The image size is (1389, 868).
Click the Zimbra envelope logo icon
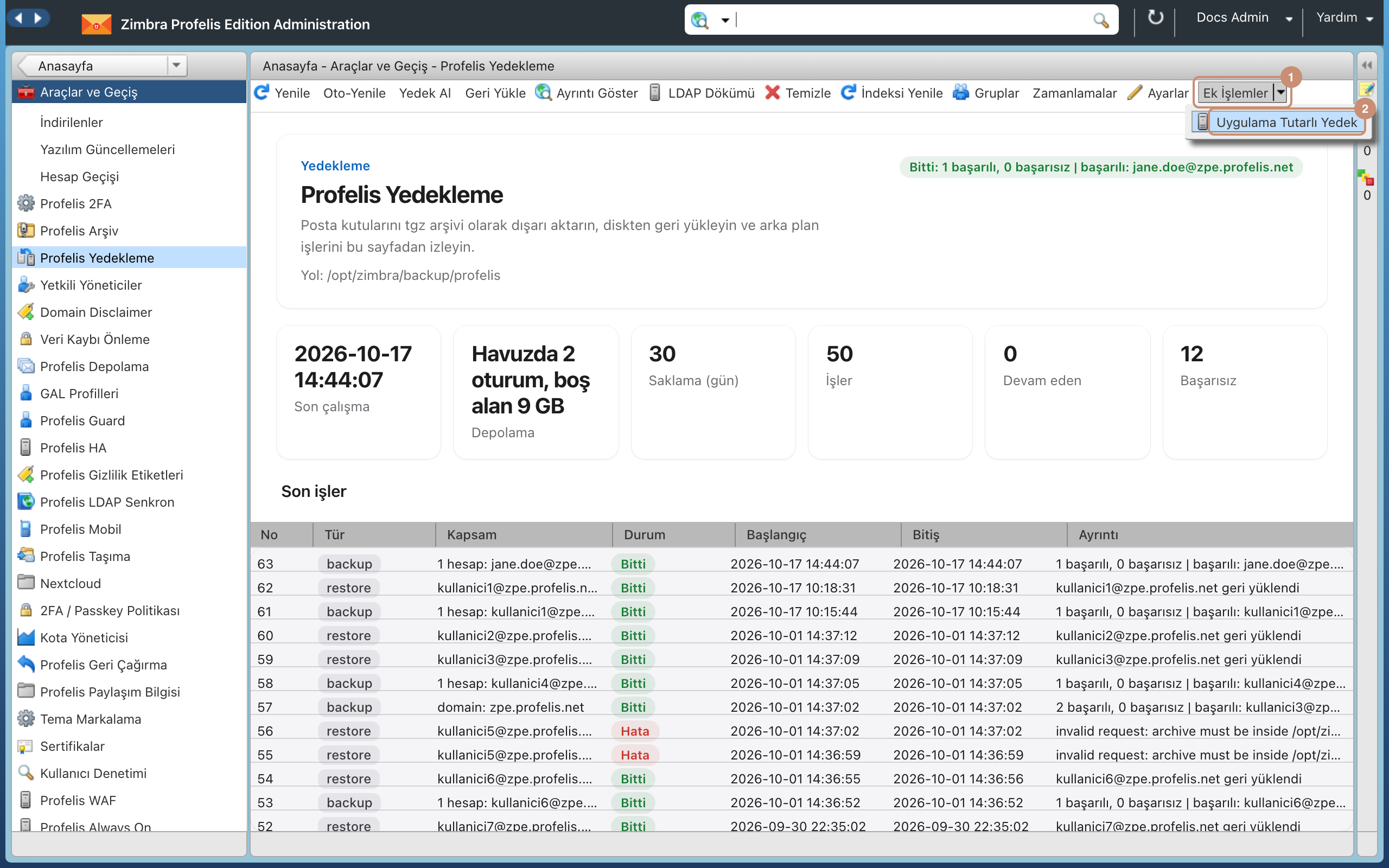point(96,25)
